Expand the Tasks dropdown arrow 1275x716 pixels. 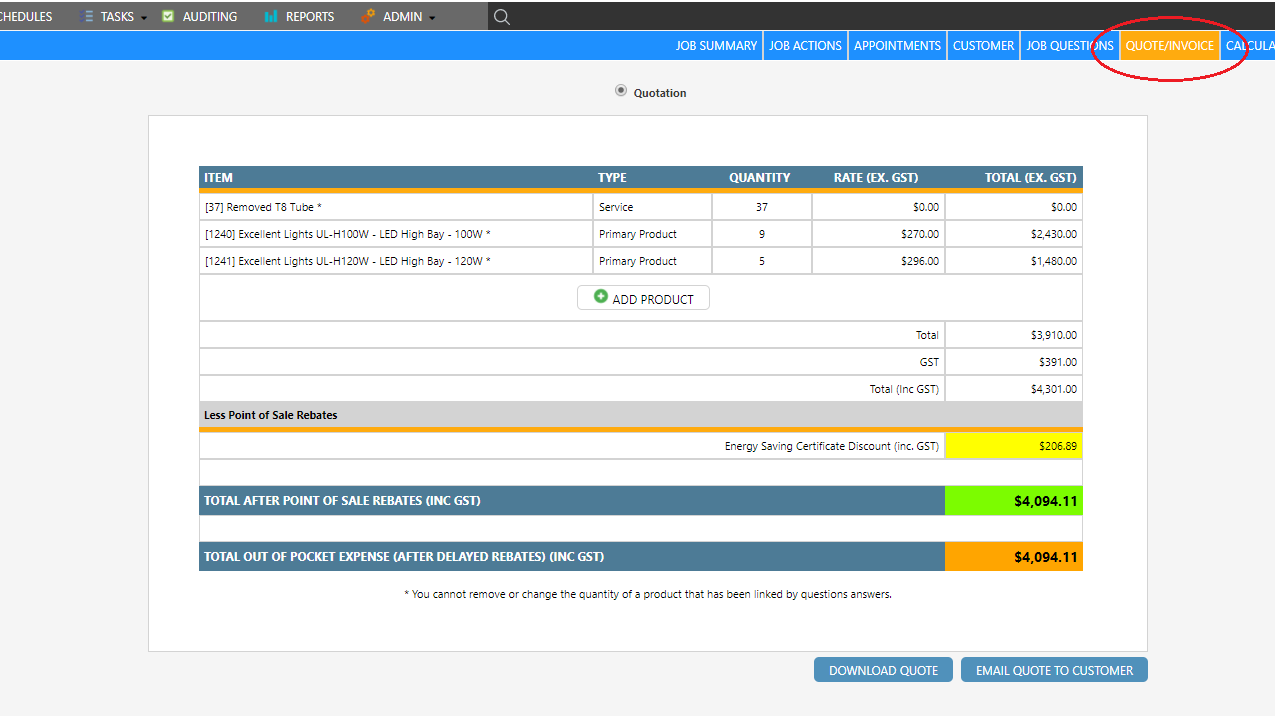pyautogui.click(x=144, y=18)
